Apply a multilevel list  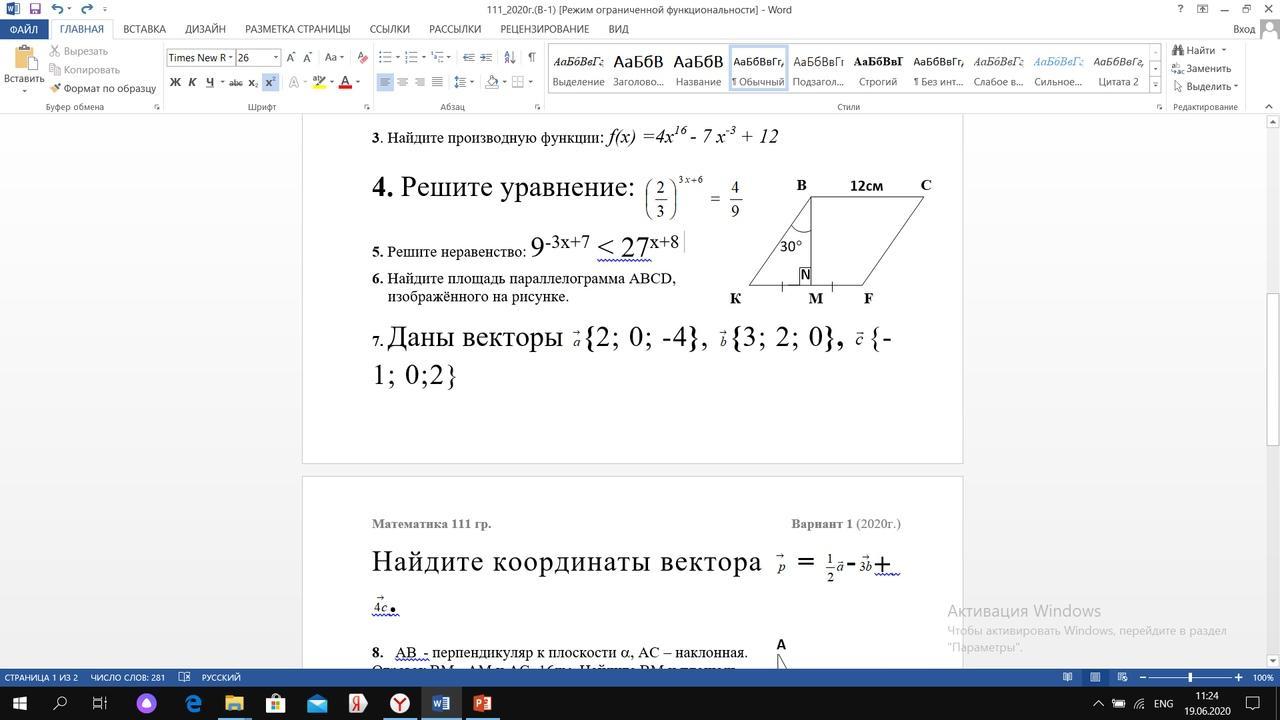[x=438, y=57]
